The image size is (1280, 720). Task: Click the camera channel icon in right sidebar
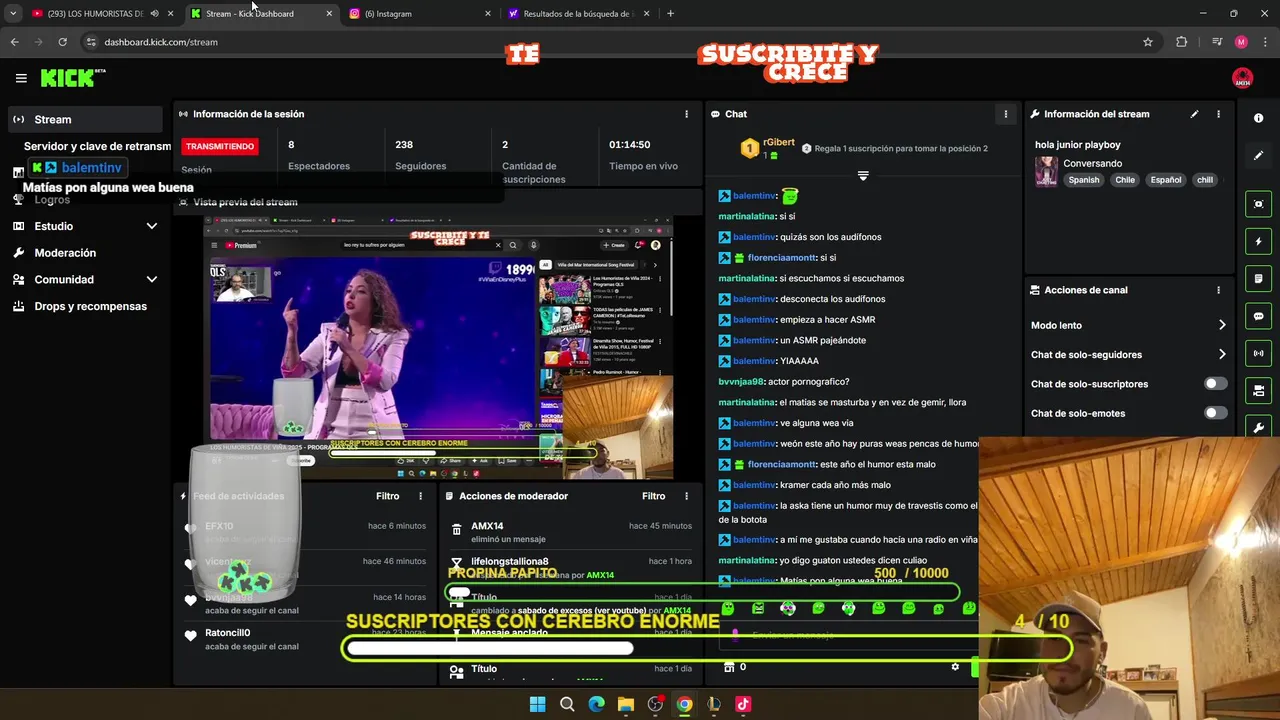(x=1258, y=390)
